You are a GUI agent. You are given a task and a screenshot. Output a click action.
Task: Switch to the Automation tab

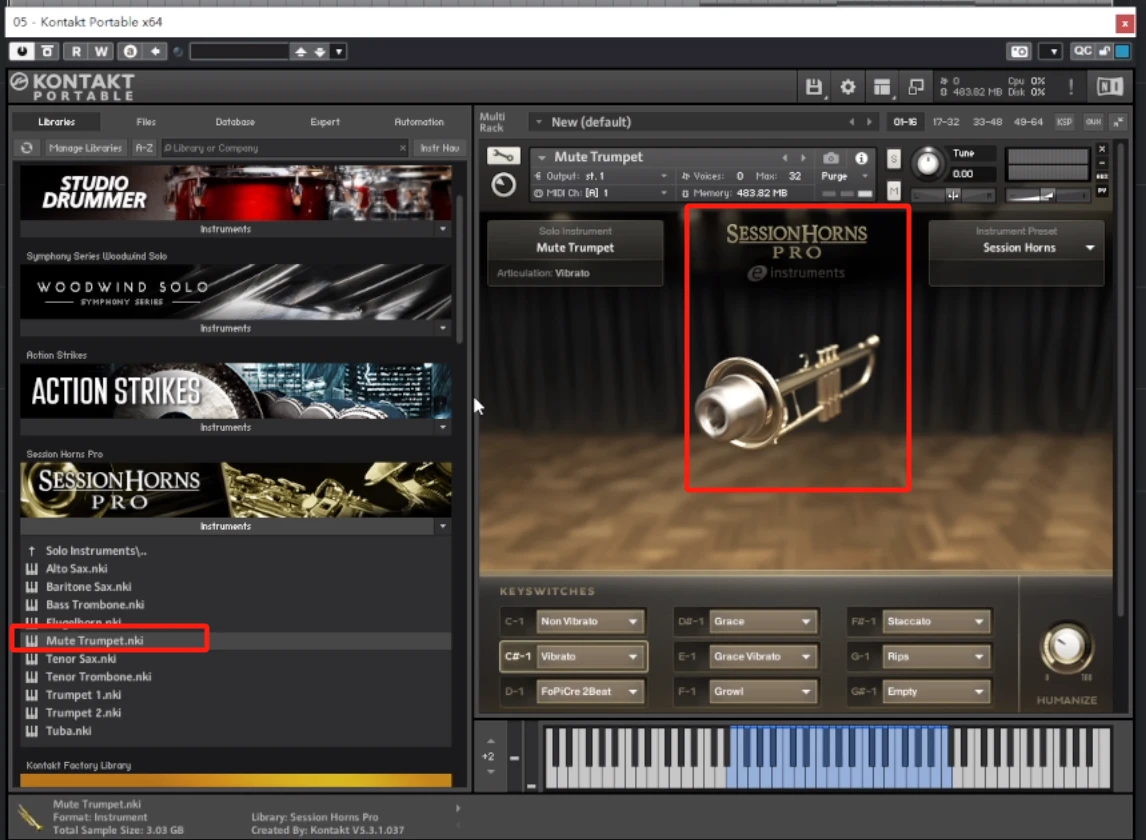click(419, 122)
